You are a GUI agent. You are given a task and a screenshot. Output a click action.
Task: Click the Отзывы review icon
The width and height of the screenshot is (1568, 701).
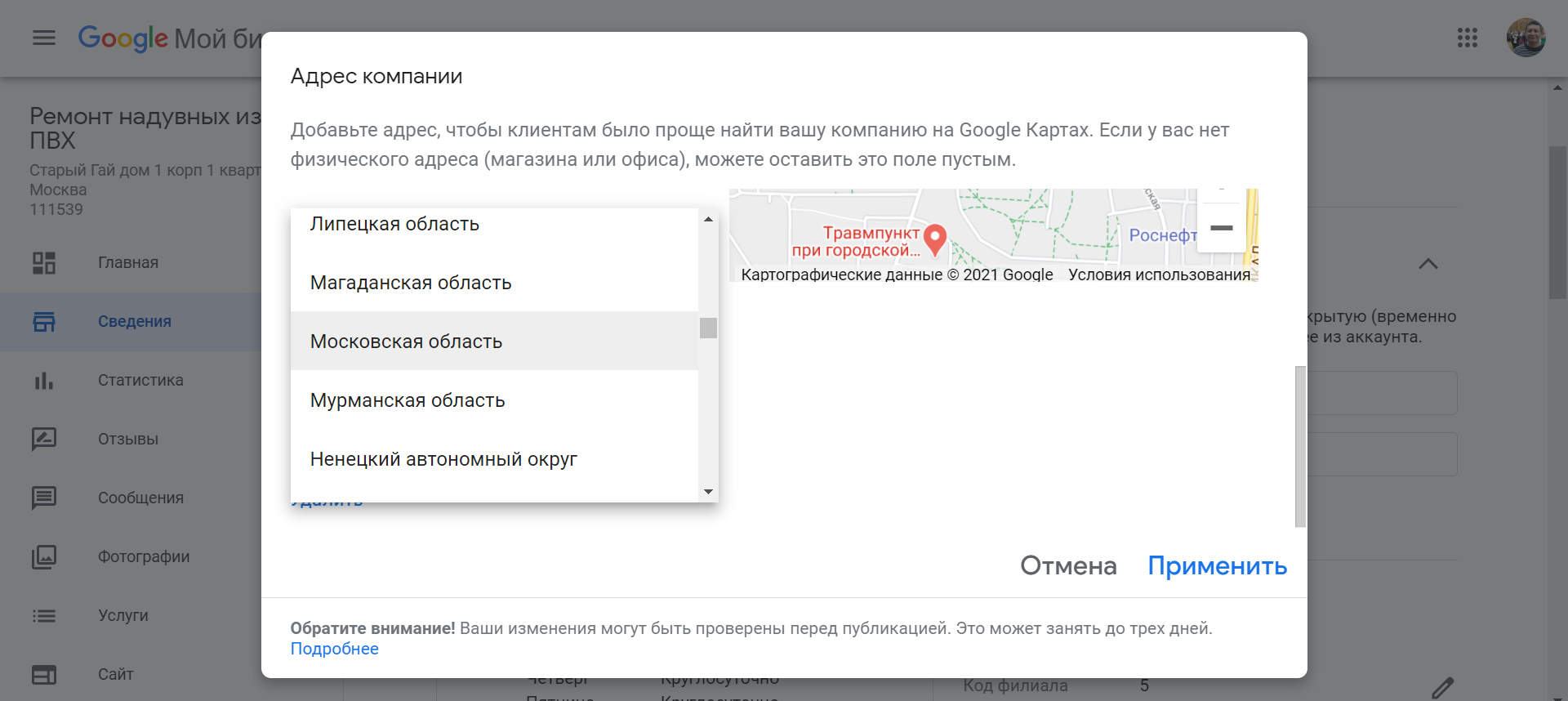(44, 440)
